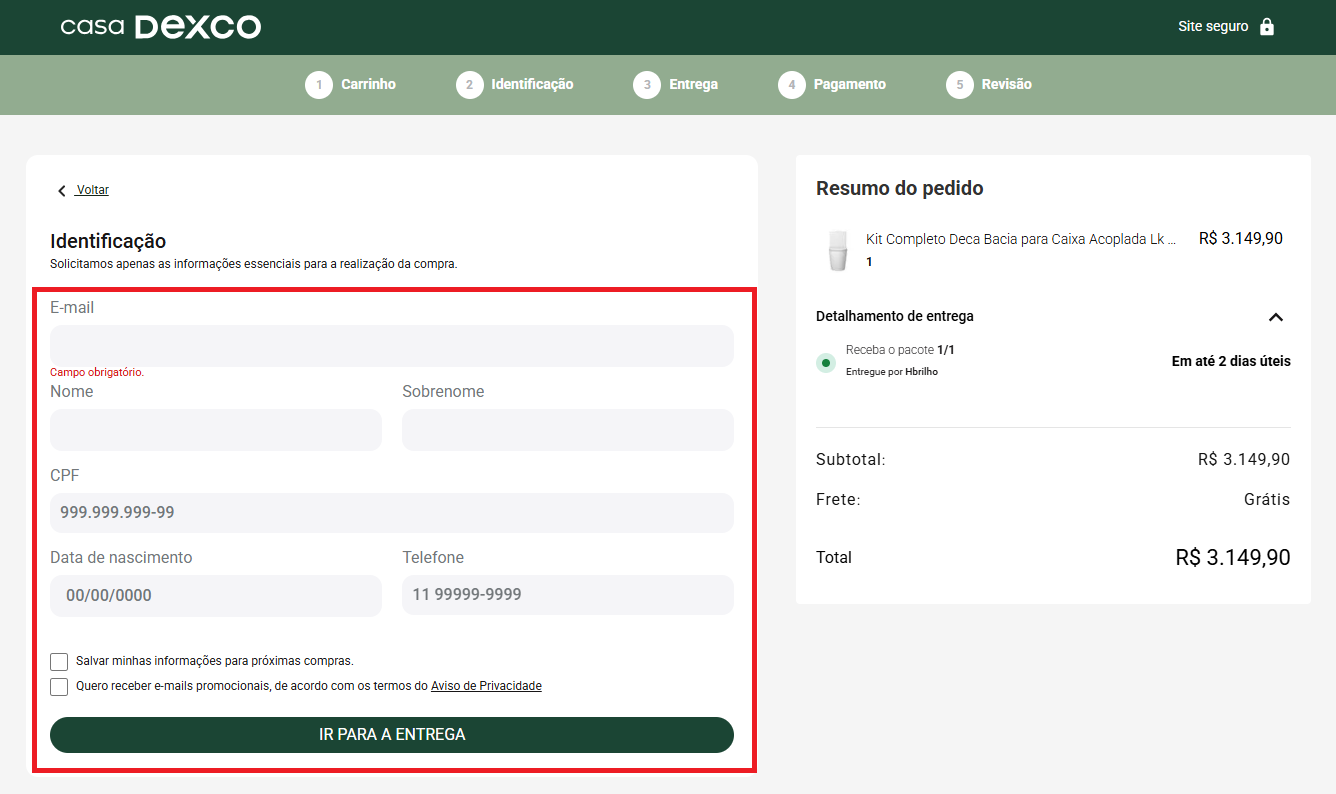Collapse Detalhamento de entrega section
The image size is (1336, 794).
pos(1275,317)
